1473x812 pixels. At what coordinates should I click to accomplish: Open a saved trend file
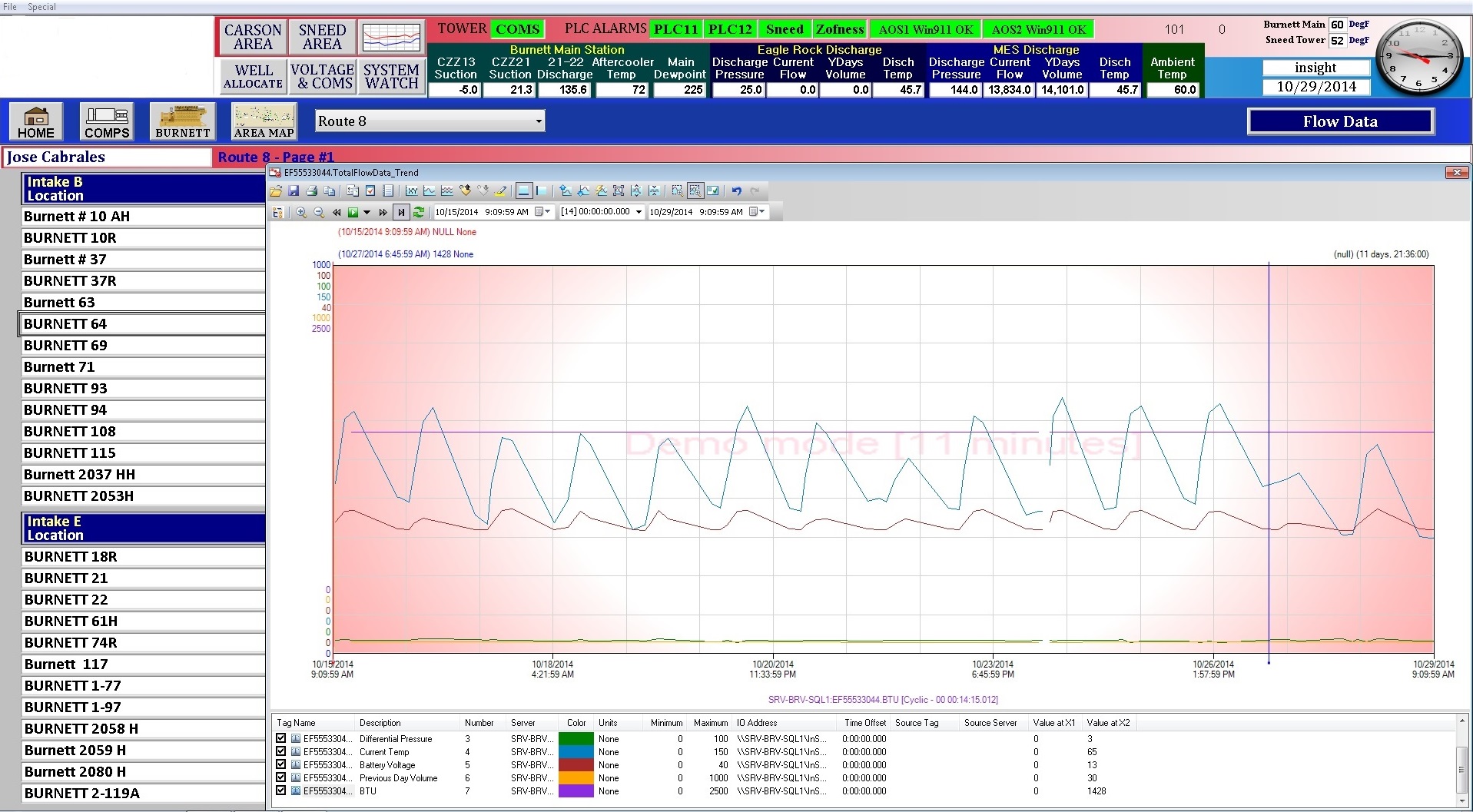(x=276, y=191)
